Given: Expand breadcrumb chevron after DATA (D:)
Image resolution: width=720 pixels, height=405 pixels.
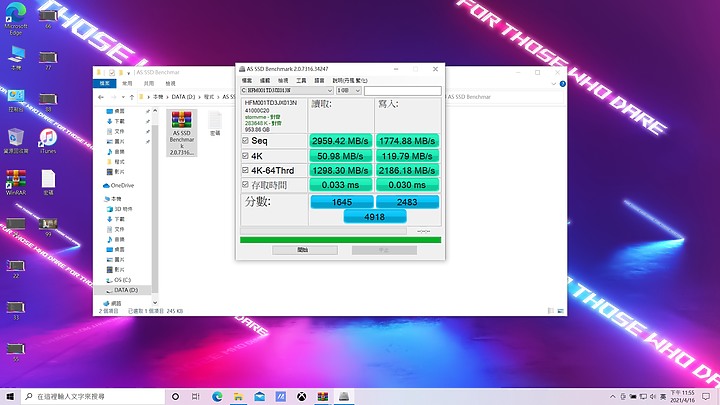Looking at the screenshot, I should tap(200, 97).
